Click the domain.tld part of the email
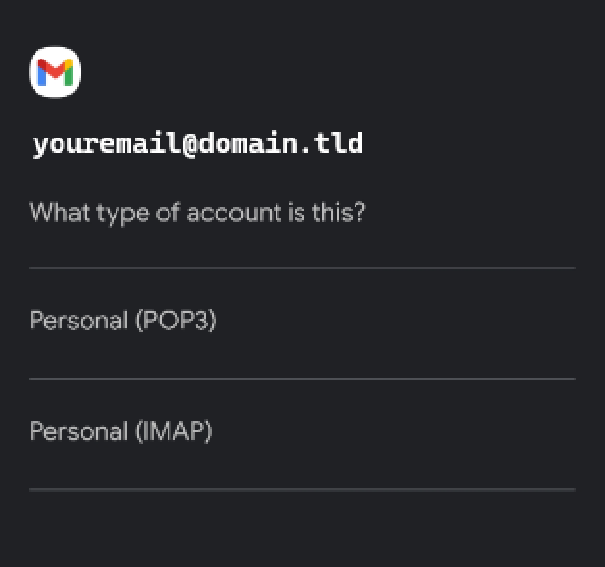Image resolution: width=605 pixels, height=567 pixels. [x=280, y=144]
